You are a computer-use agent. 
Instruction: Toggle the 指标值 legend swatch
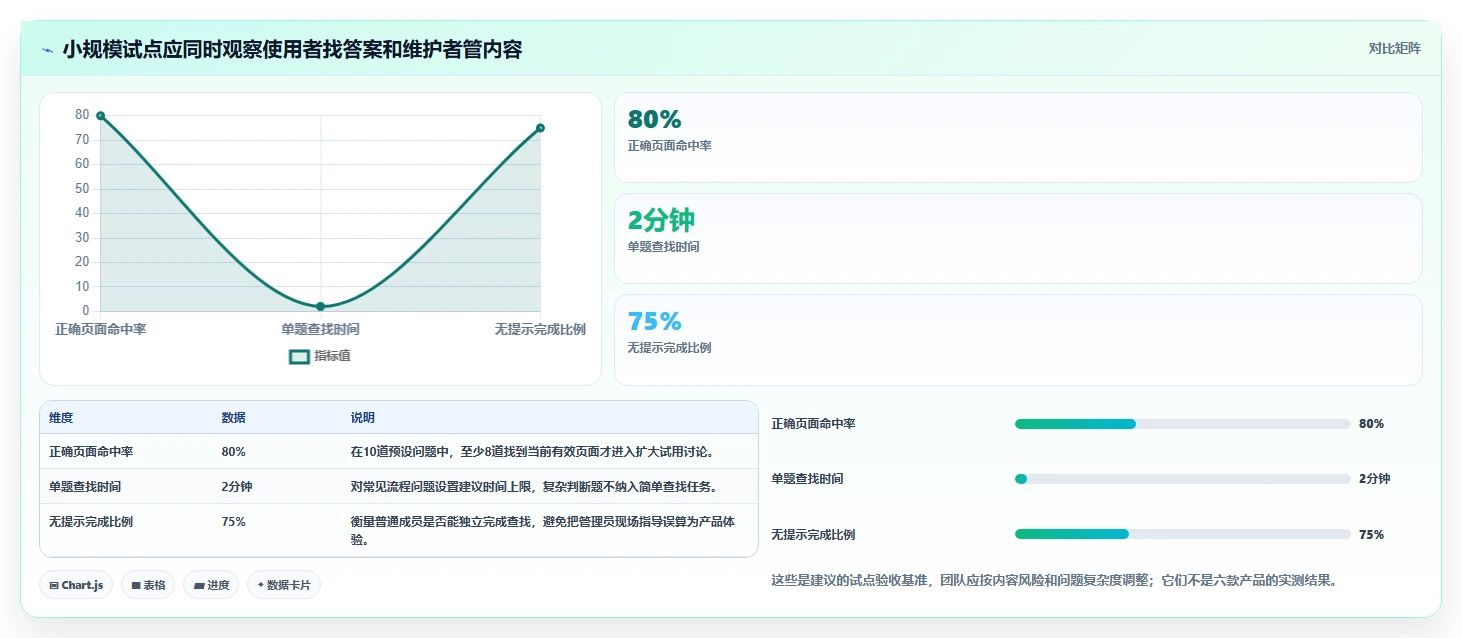[299, 356]
